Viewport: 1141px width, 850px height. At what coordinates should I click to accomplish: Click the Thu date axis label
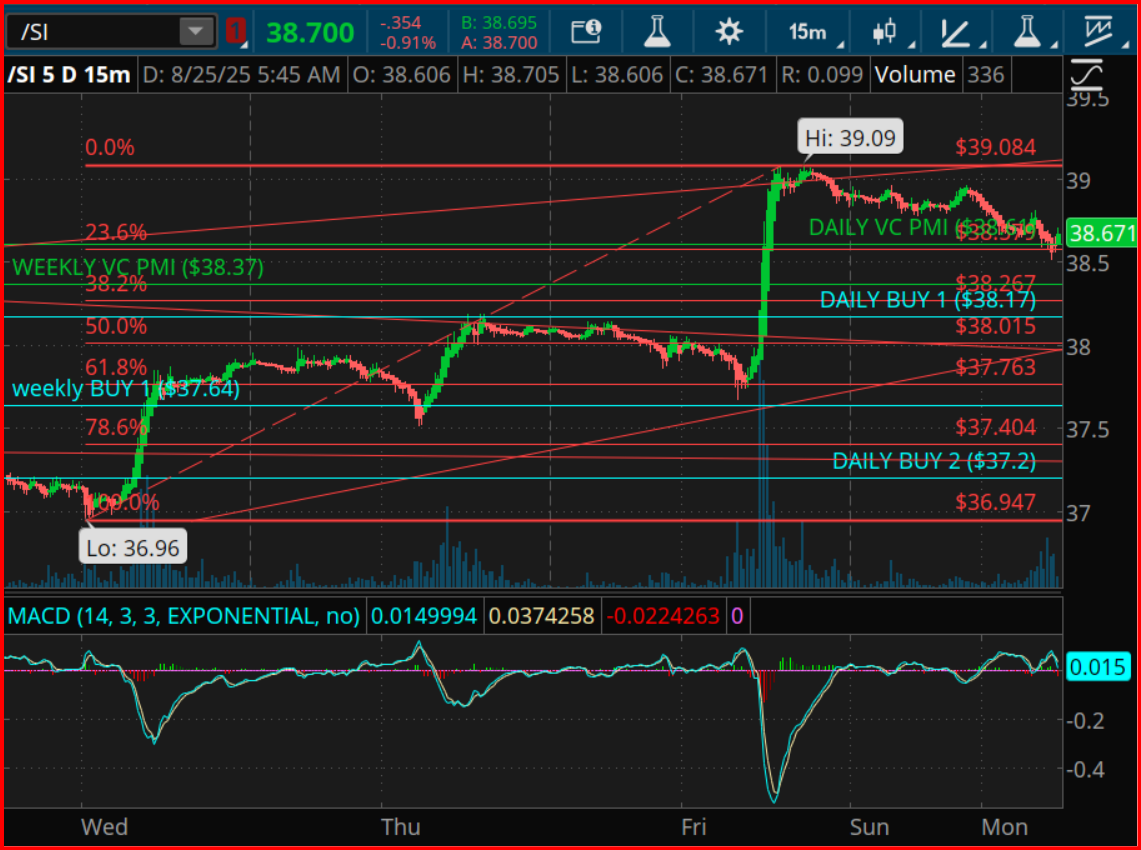[x=401, y=827]
